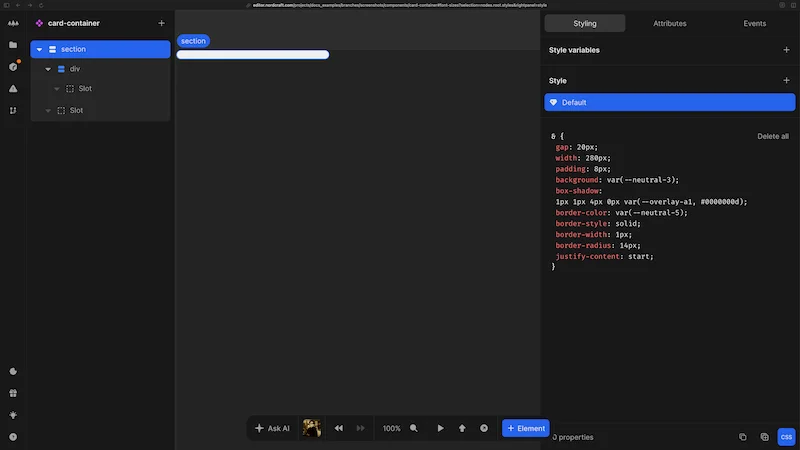Screen dimensions: 800x450
Task: Click the circular icon after the upload arrow
Action: (x=484, y=428)
